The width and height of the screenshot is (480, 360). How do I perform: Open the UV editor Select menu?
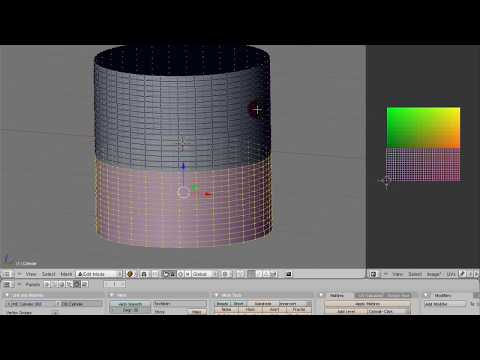pyautogui.click(x=415, y=274)
